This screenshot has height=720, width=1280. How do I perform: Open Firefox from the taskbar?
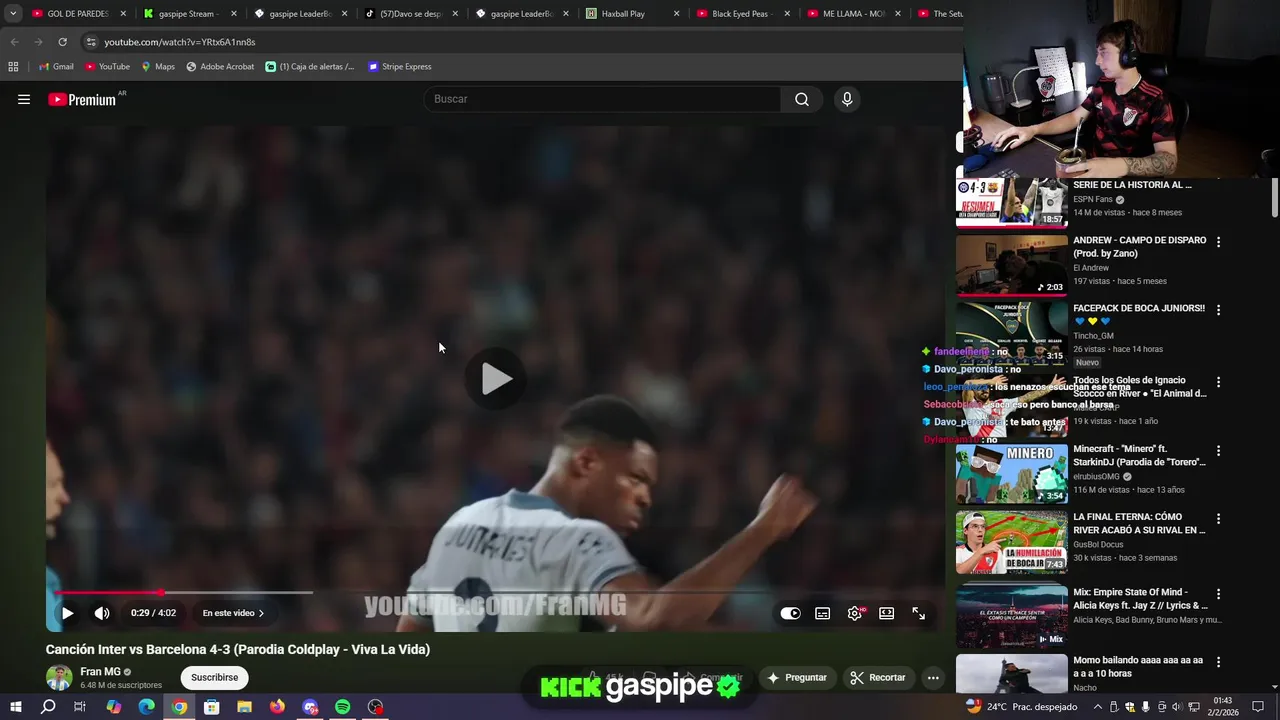coord(277,707)
